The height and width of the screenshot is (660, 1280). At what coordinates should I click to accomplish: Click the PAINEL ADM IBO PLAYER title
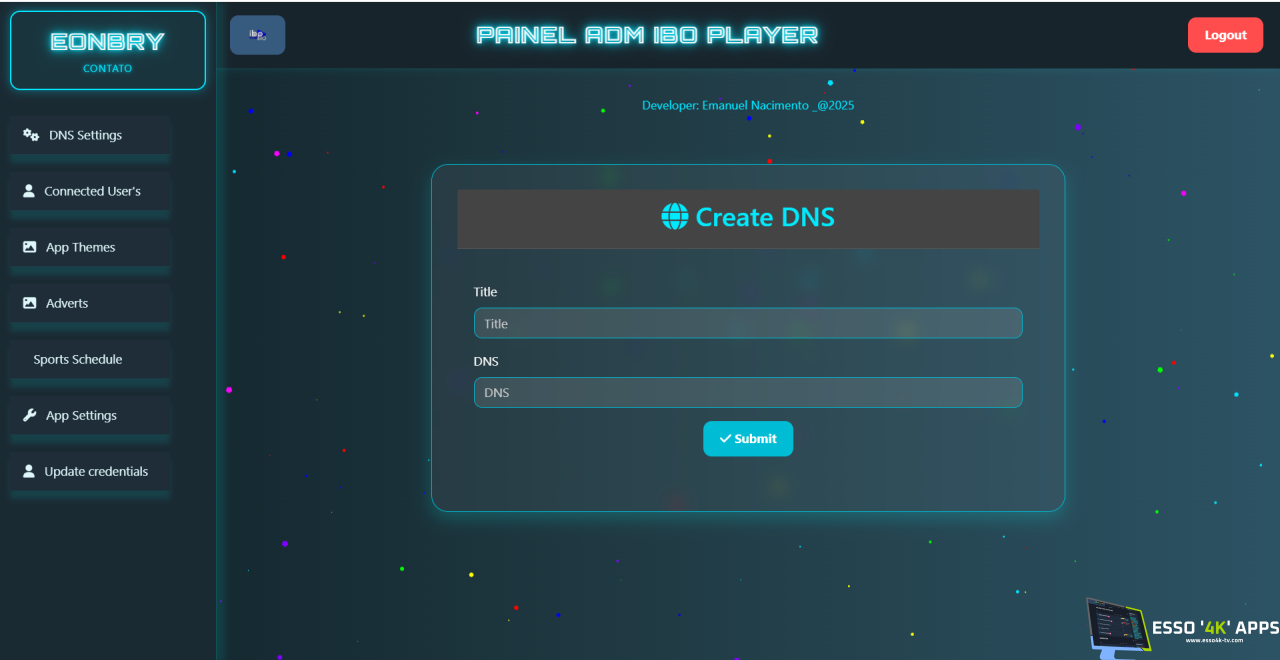pyautogui.click(x=647, y=35)
